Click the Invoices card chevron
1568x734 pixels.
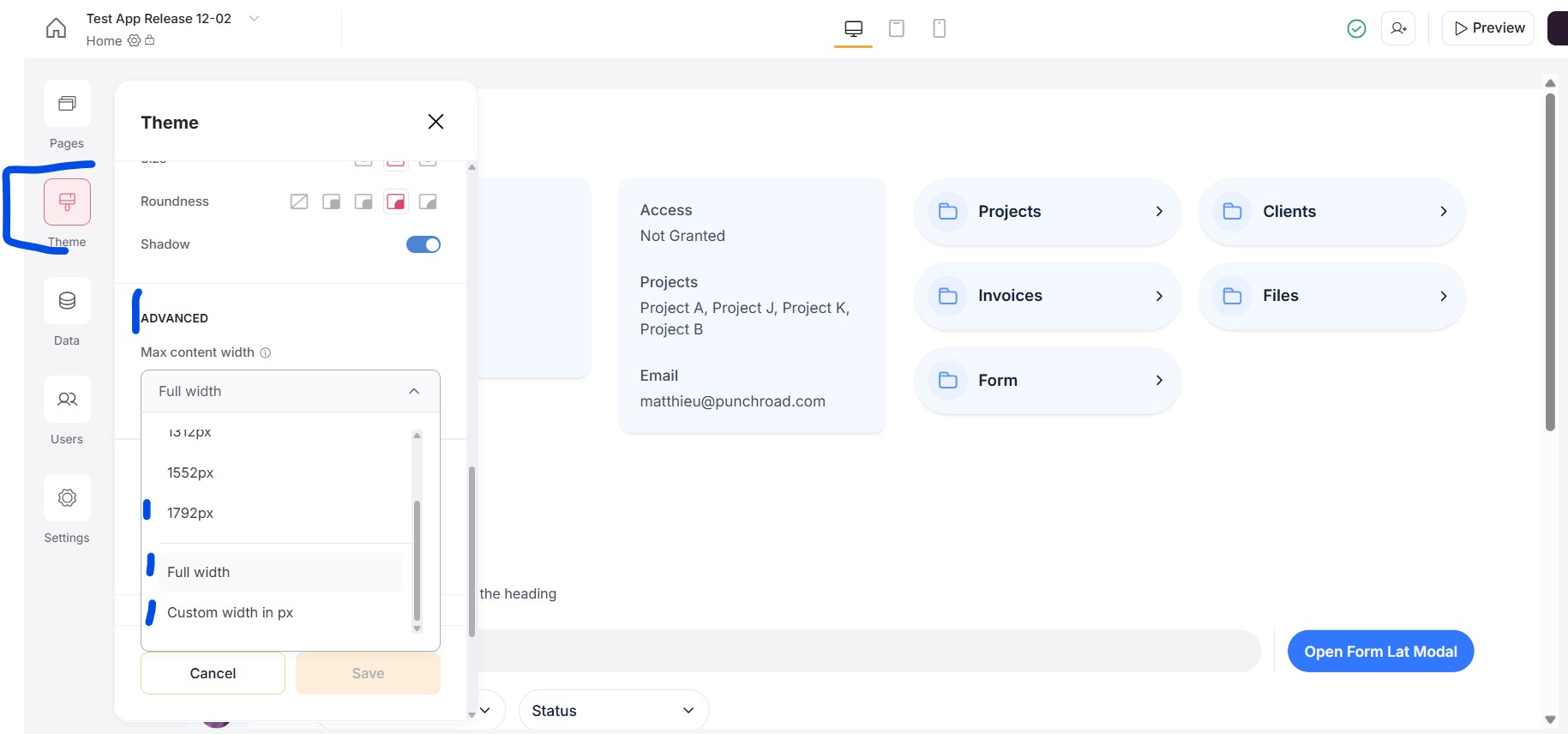point(1159,296)
